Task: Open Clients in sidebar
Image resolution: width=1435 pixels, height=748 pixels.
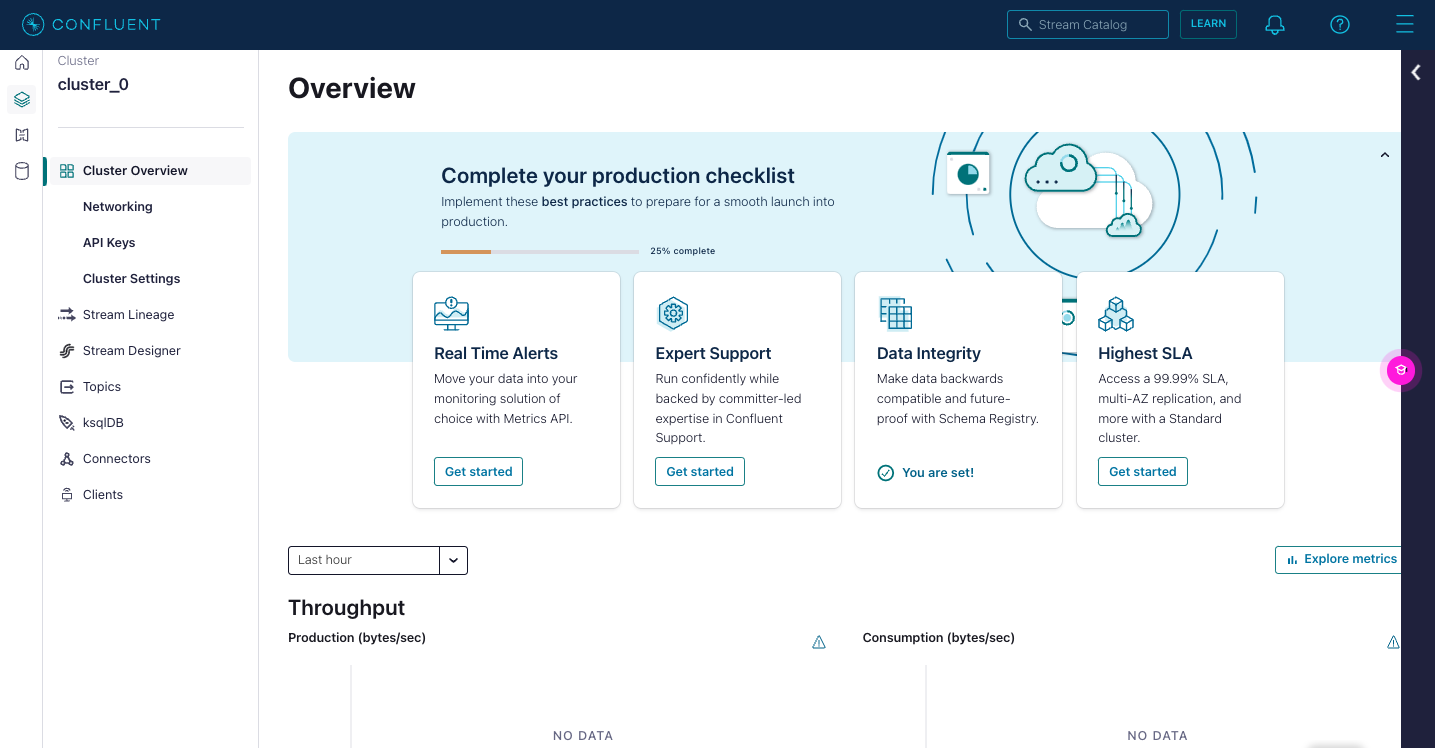Action: tap(103, 495)
